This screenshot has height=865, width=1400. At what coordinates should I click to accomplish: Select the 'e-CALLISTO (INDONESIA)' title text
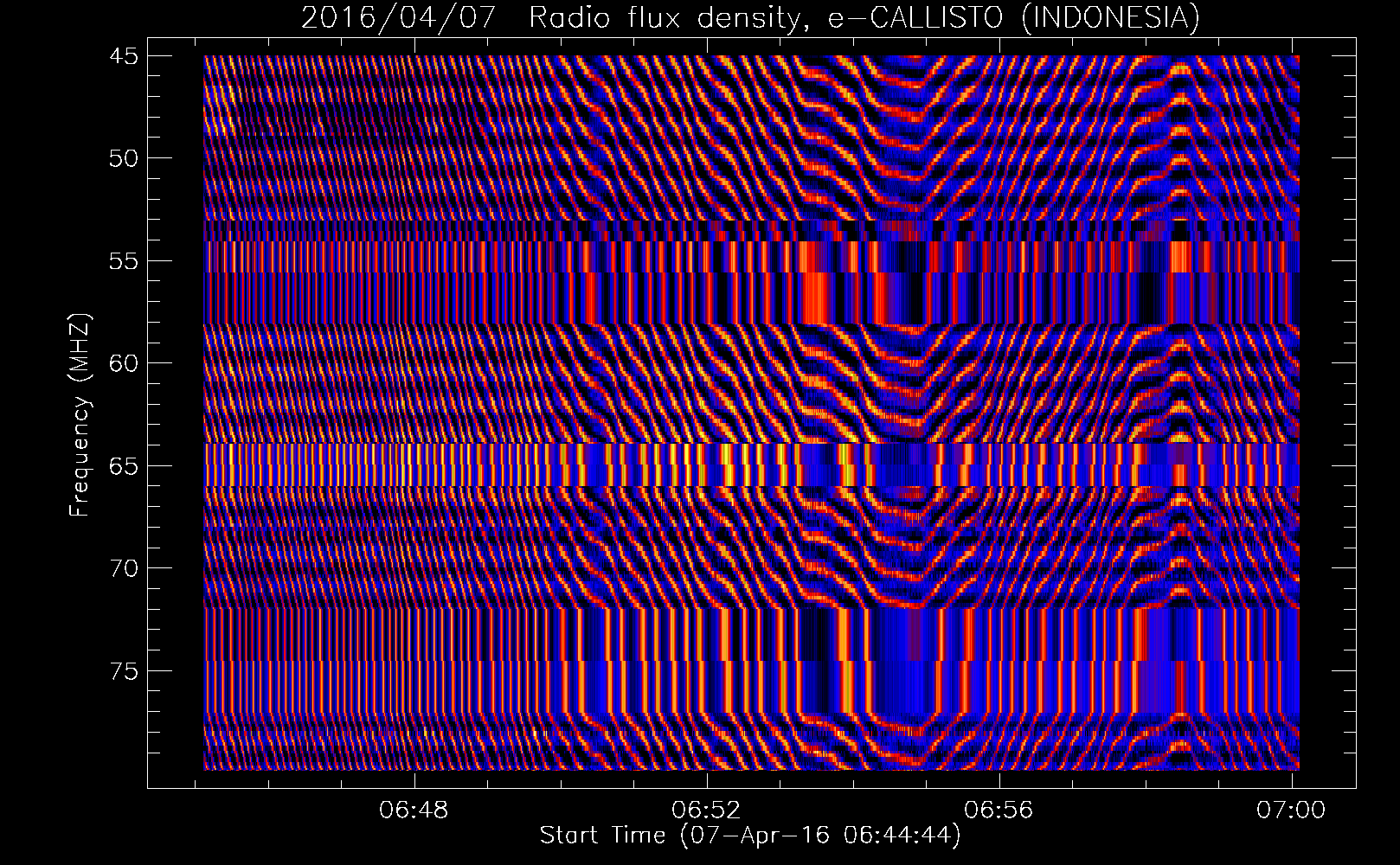[1014, 18]
